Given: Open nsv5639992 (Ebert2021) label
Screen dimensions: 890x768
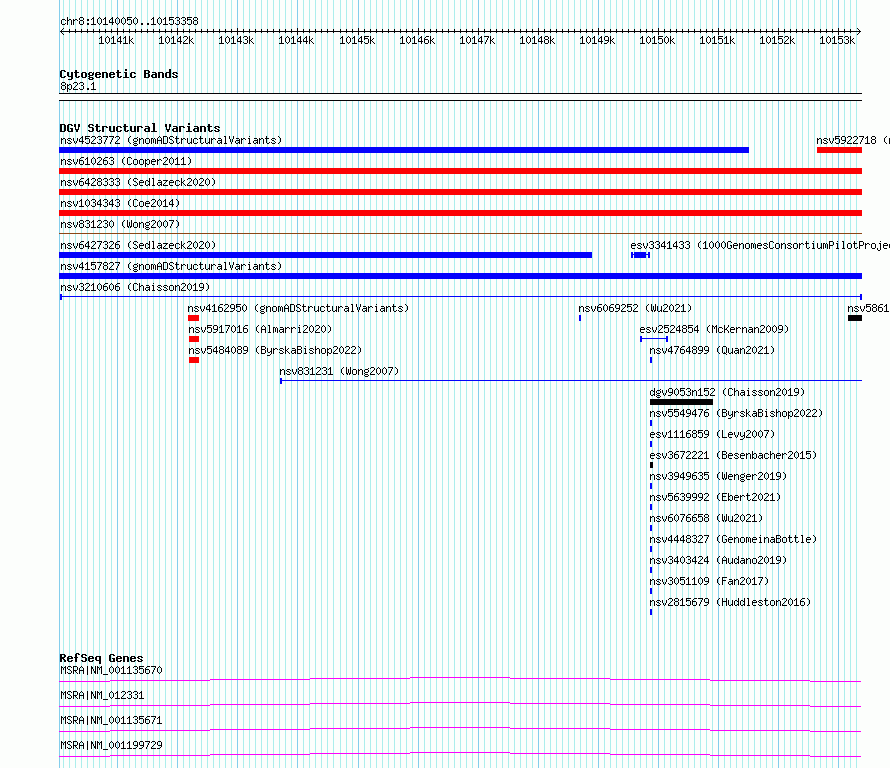Looking at the screenshot, I should [x=715, y=497].
